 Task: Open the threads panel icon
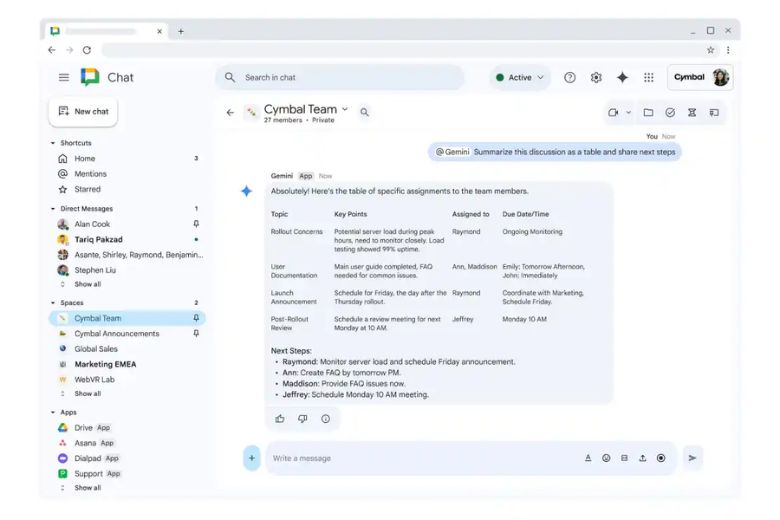coord(714,112)
